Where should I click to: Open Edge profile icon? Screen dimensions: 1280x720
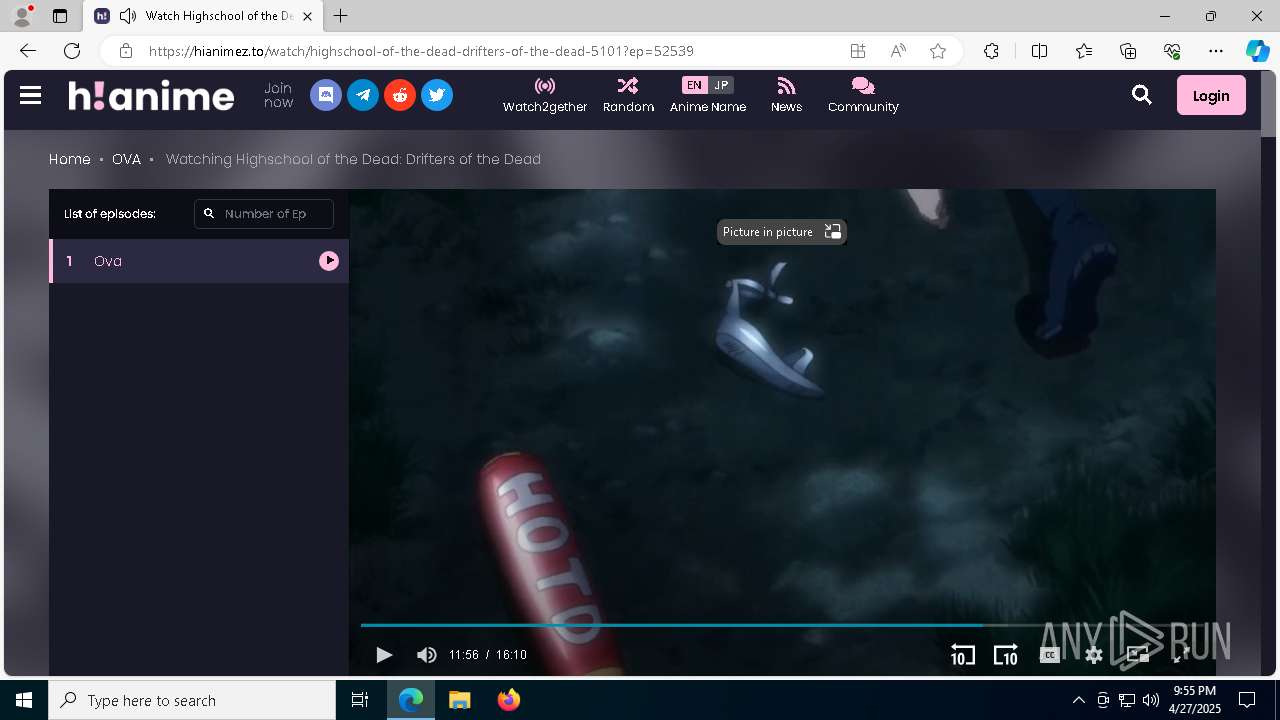22,16
